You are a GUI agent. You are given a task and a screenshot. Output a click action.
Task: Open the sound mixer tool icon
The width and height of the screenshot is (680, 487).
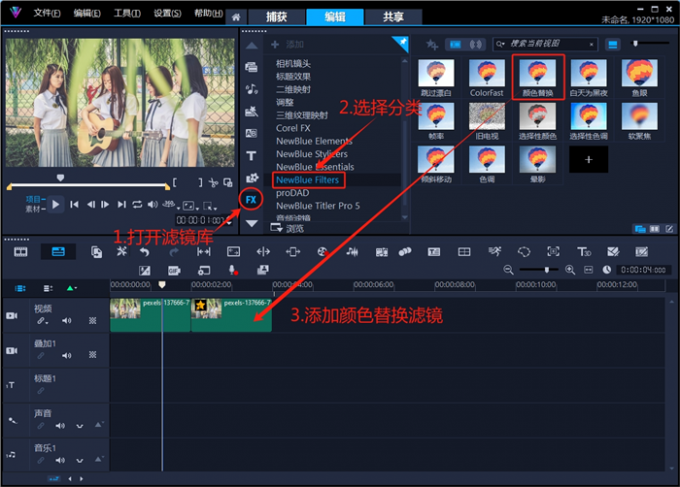(352, 252)
